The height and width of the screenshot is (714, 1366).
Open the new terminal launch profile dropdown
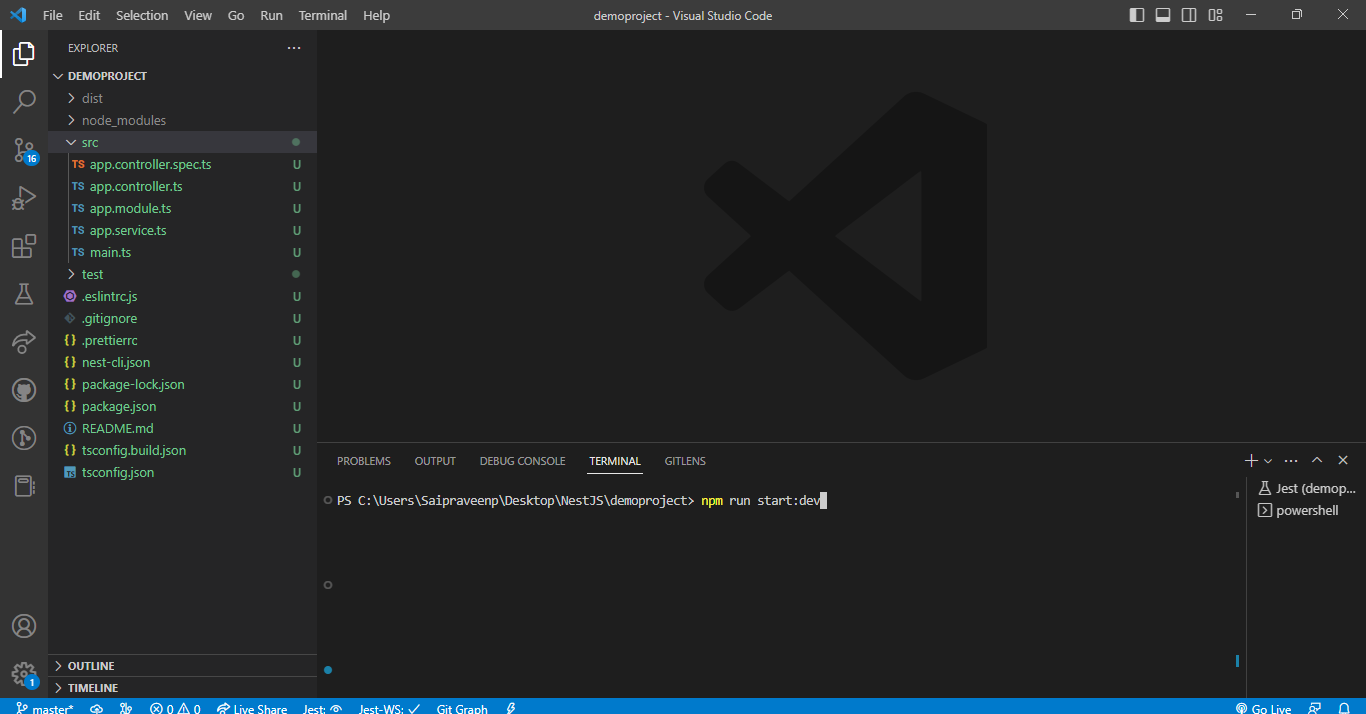[x=1268, y=461]
